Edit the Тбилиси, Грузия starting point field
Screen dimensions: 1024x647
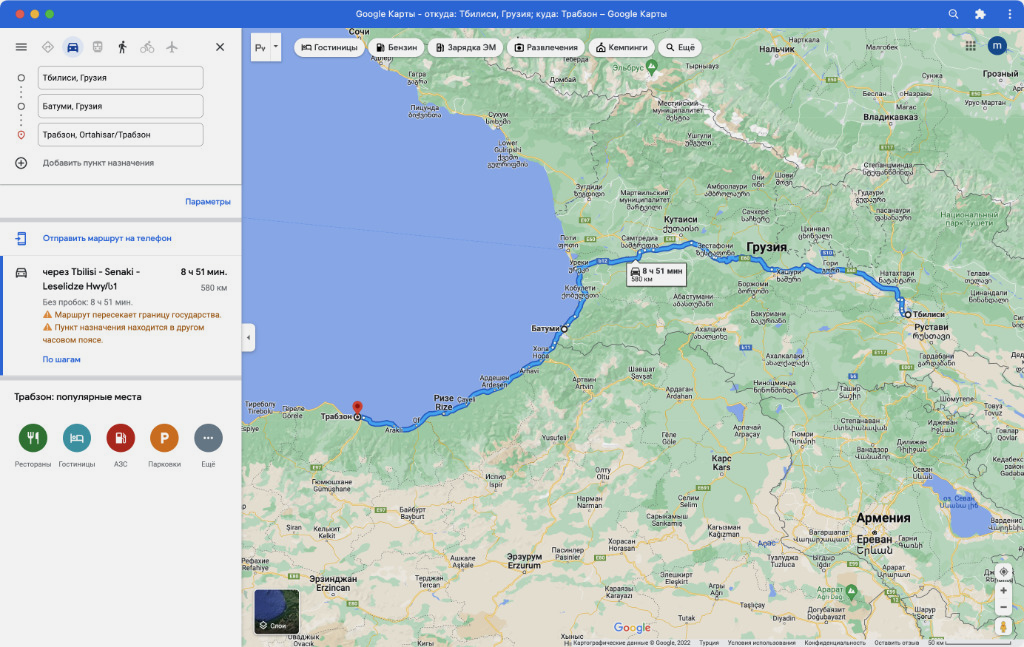coord(120,78)
